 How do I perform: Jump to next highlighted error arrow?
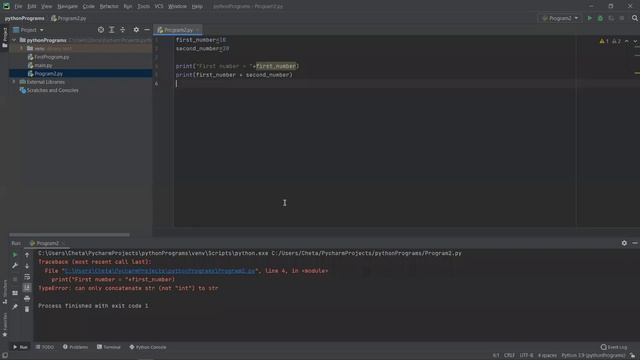[635, 41]
